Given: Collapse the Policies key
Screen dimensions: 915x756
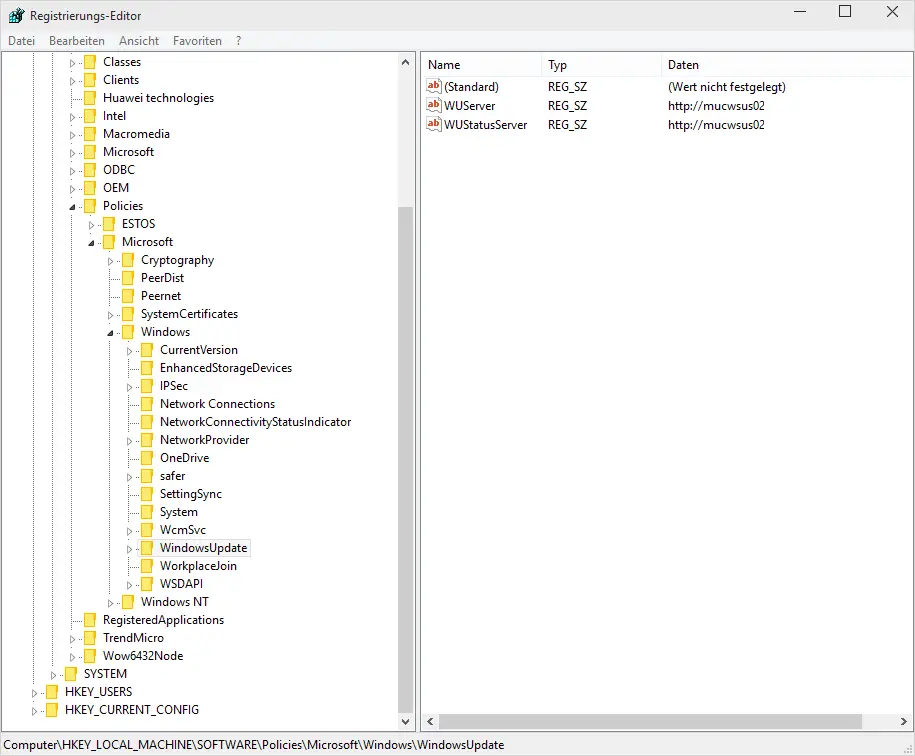Looking at the screenshot, I should pyautogui.click(x=72, y=206).
